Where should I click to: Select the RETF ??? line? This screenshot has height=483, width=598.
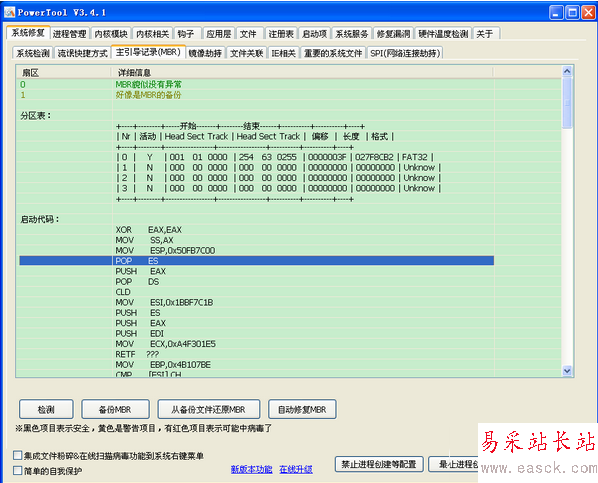[x=256, y=354]
